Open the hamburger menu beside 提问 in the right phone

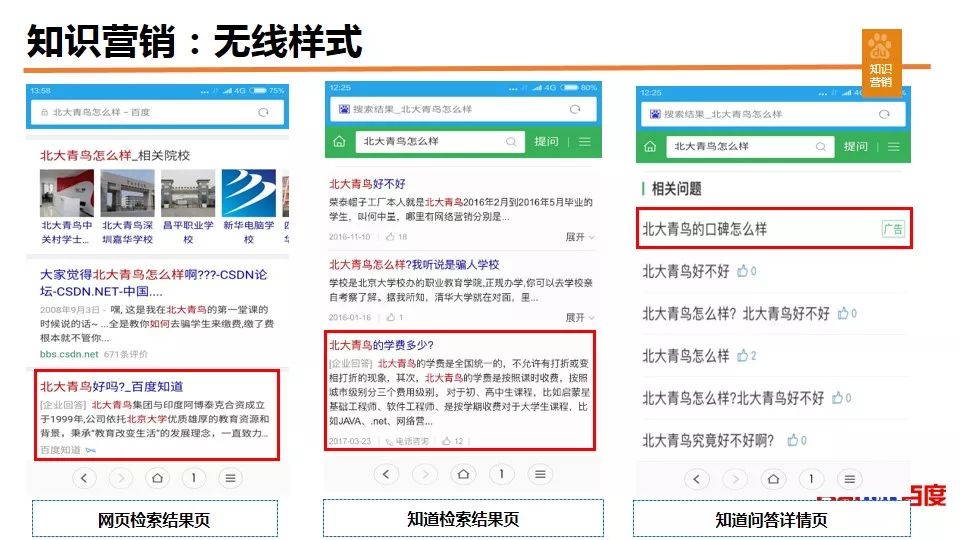[893, 147]
